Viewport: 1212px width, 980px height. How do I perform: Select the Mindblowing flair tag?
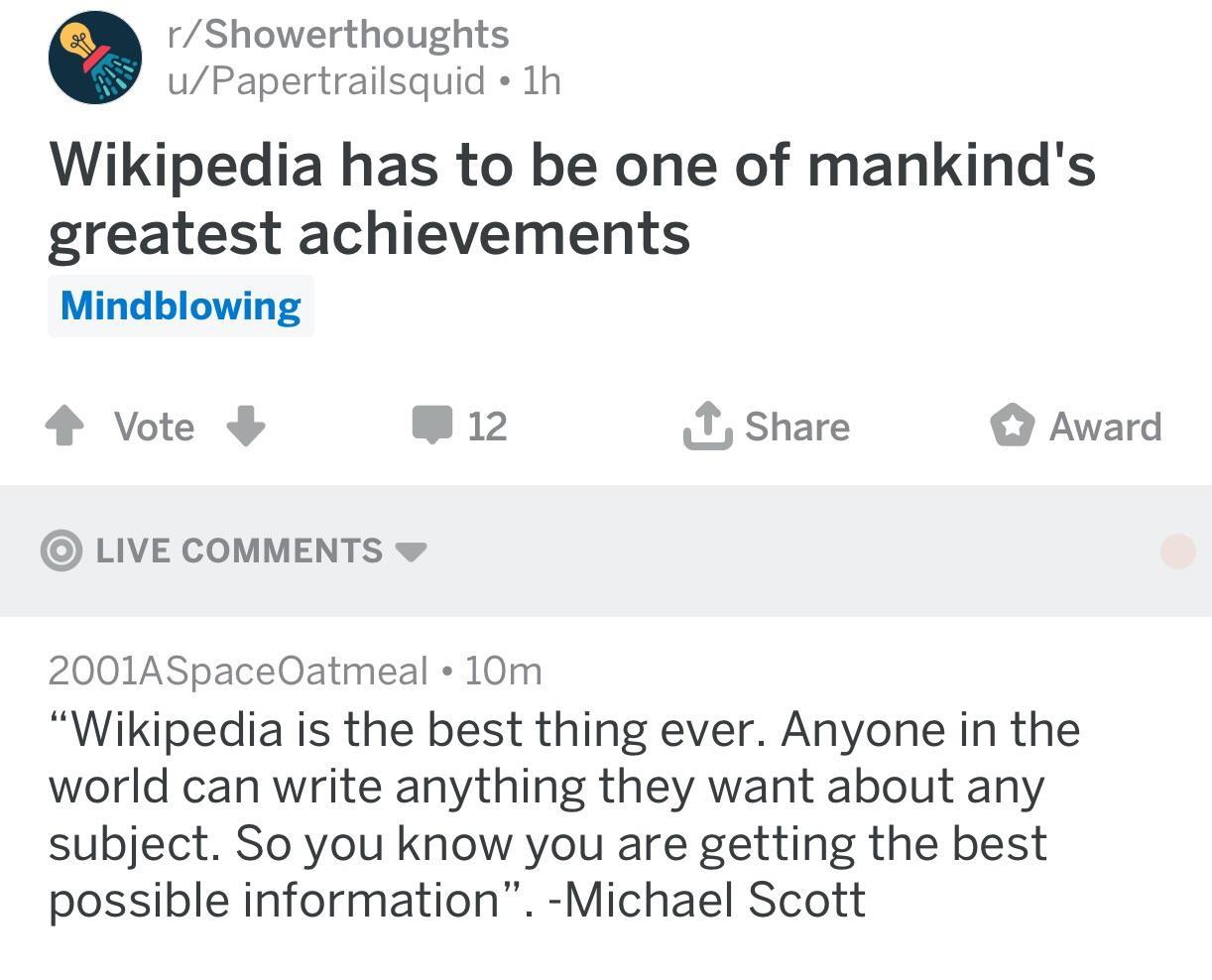click(181, 306)
